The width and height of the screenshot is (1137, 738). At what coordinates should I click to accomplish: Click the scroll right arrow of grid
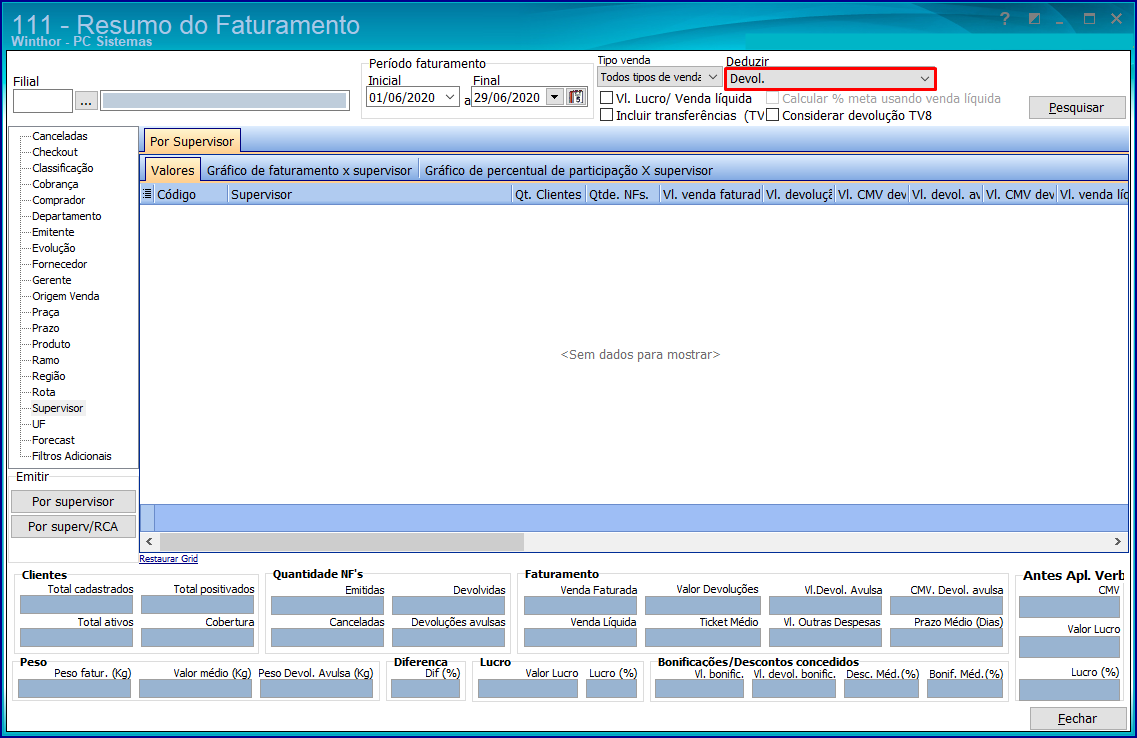point(1117,542)
